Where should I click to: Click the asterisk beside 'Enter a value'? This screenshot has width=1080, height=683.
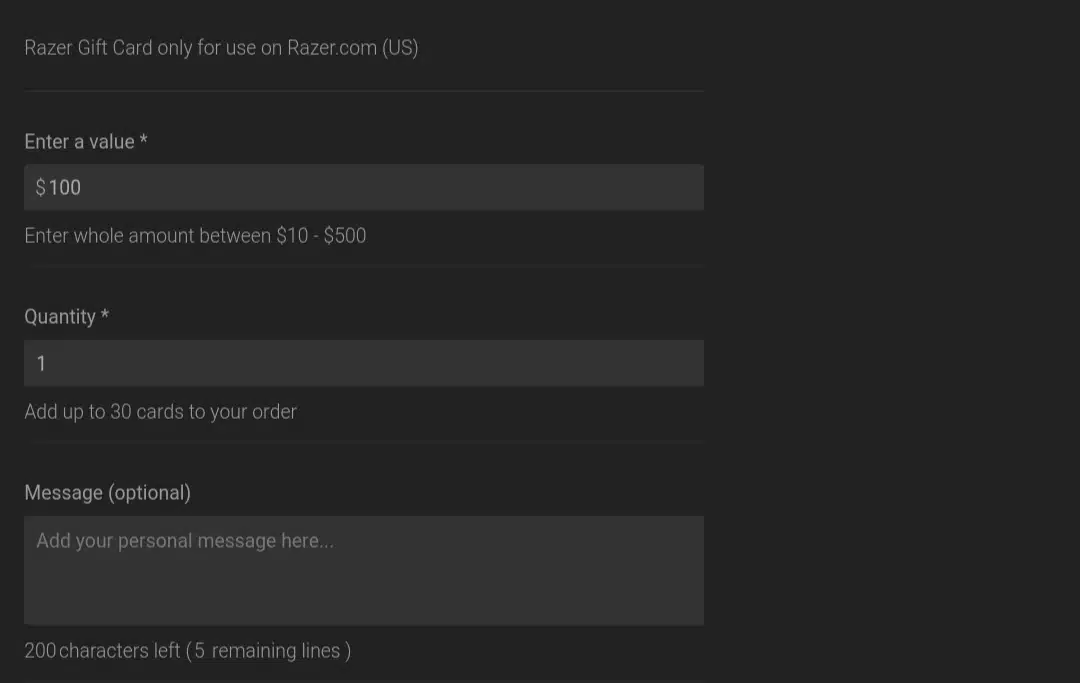[143, 140]
